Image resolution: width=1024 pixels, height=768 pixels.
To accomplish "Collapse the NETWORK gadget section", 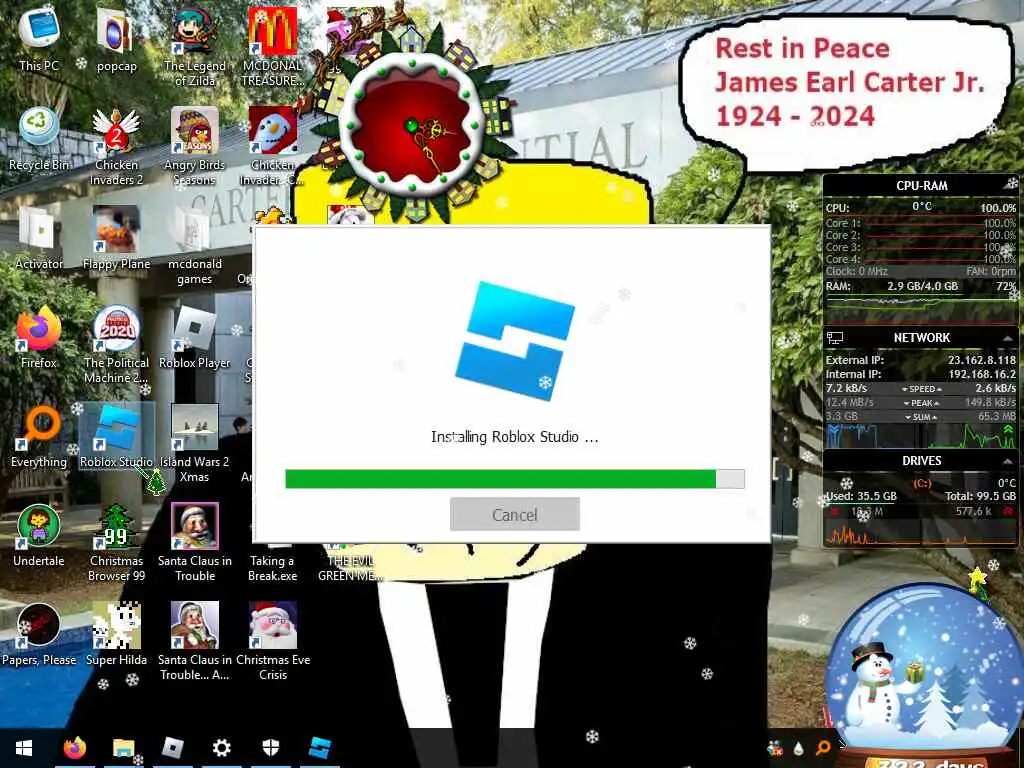I will [x=1008, y=338].
